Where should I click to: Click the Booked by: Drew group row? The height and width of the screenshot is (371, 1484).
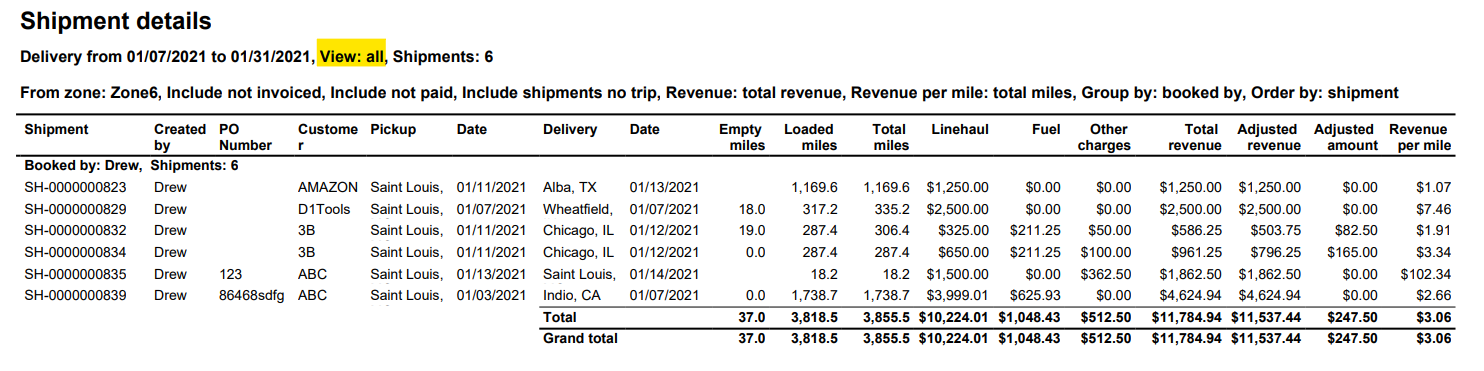tap(131, 165)
